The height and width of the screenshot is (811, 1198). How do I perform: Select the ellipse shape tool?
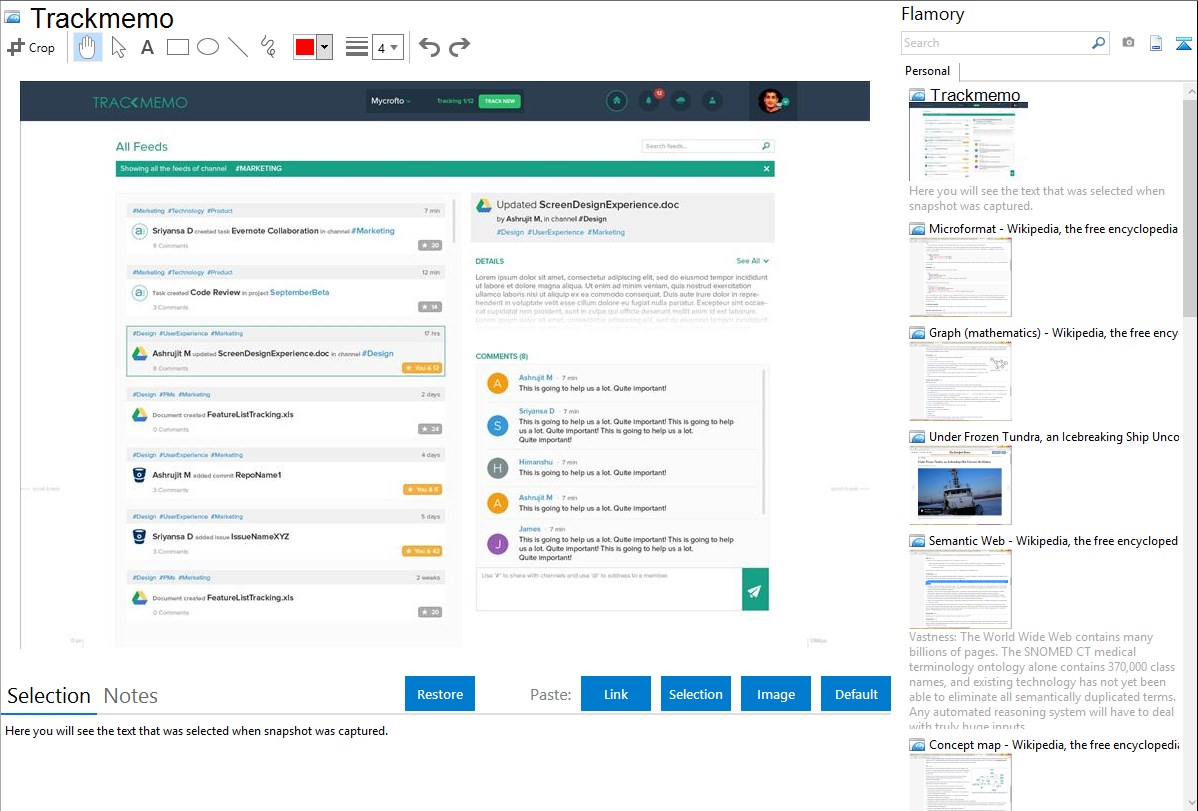208,47
